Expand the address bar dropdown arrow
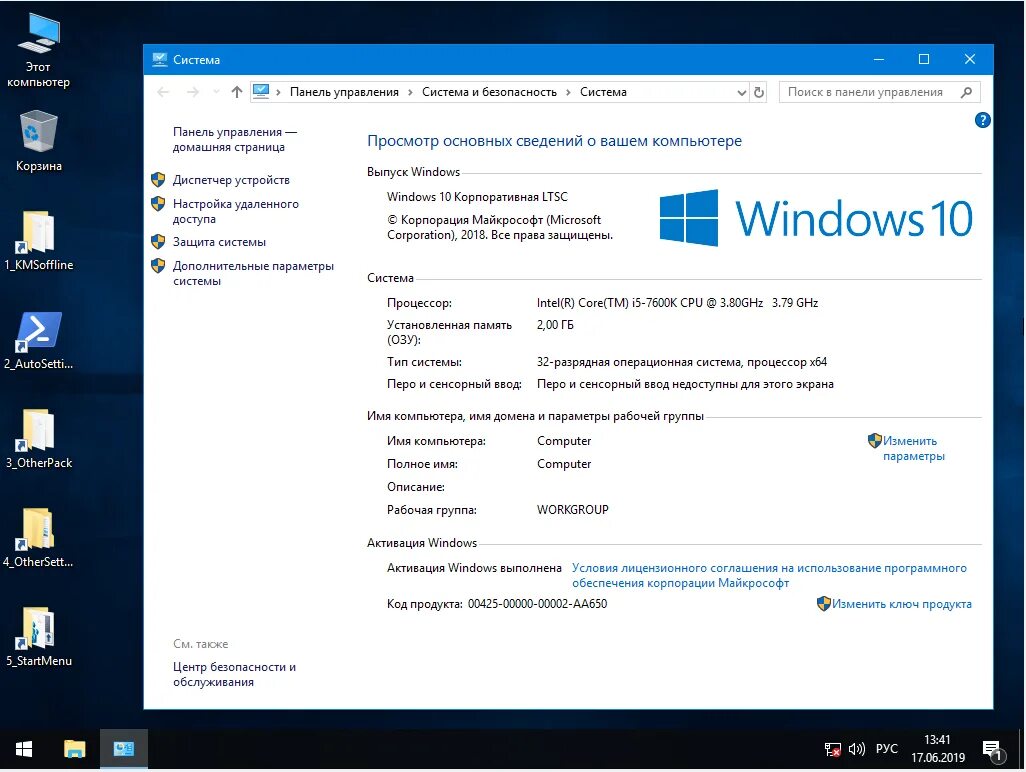The width and height of the screenshot is (1026, 772). click(742, 91)
